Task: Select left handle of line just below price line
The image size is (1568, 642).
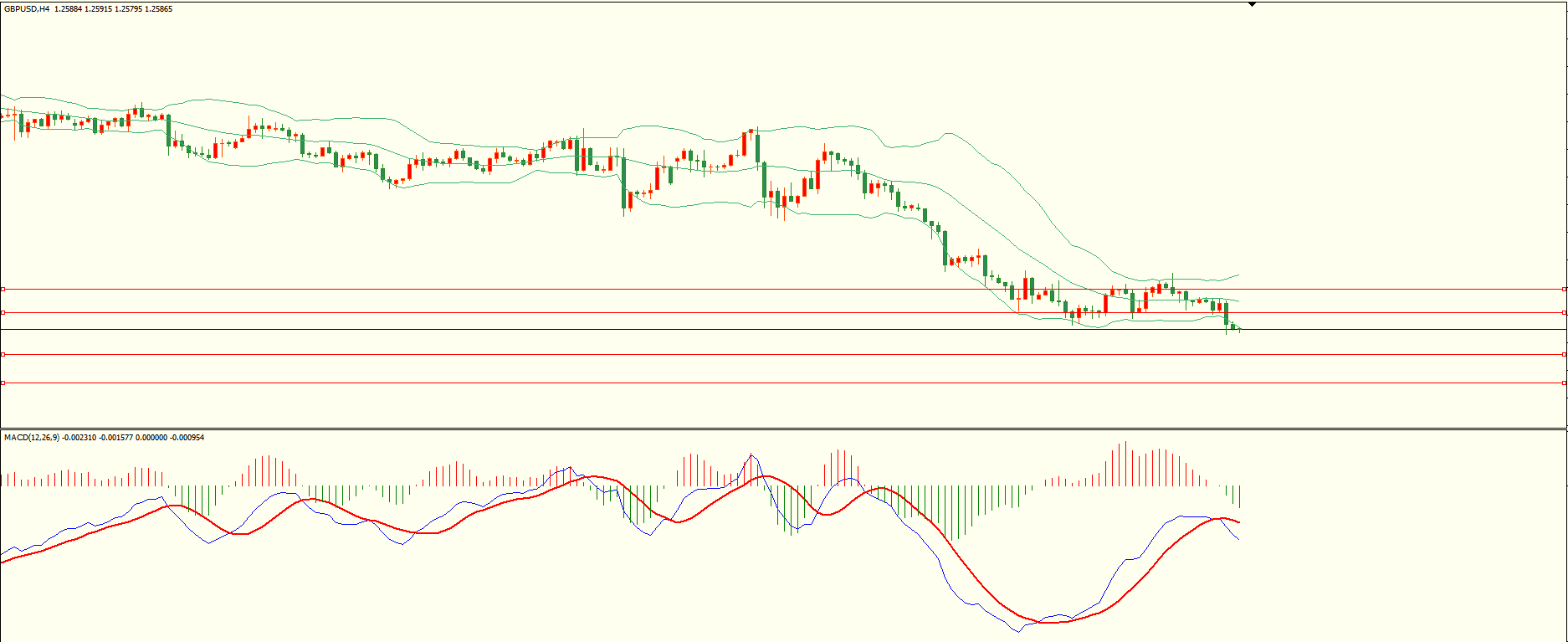Action: tap(3, 354)
